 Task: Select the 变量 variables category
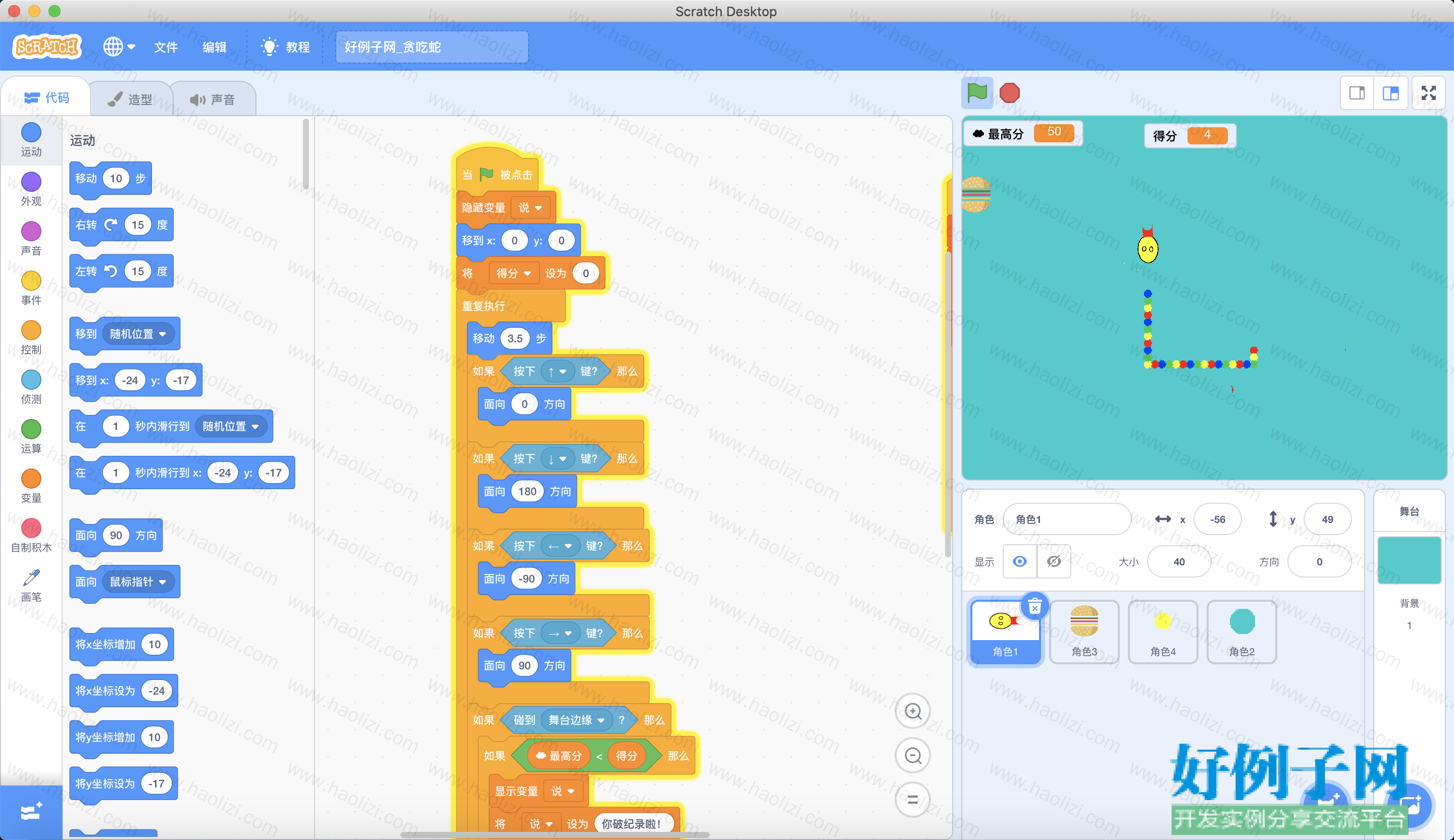tap(31, 486)
